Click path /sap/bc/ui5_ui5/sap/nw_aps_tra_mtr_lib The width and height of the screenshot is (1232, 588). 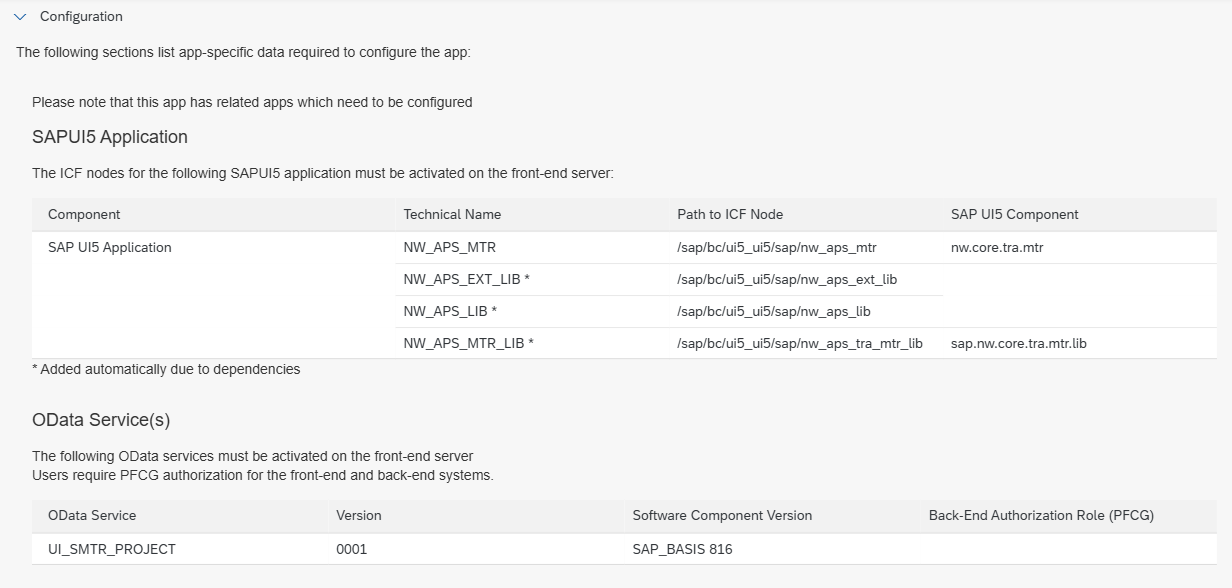800,343
